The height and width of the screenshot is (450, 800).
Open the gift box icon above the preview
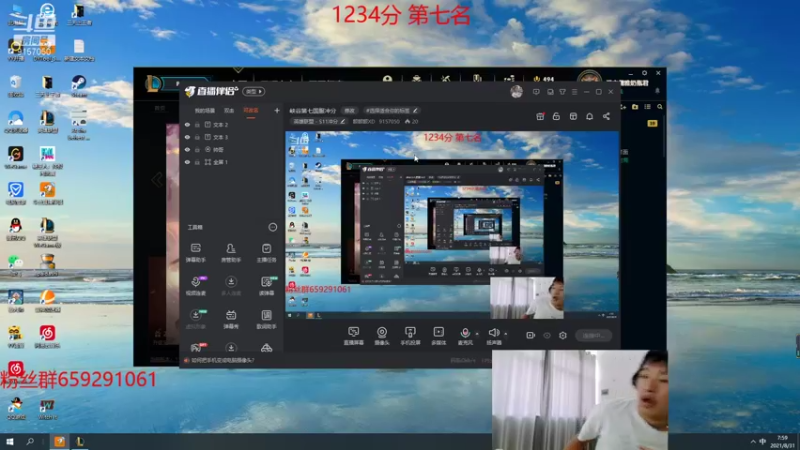540,116
